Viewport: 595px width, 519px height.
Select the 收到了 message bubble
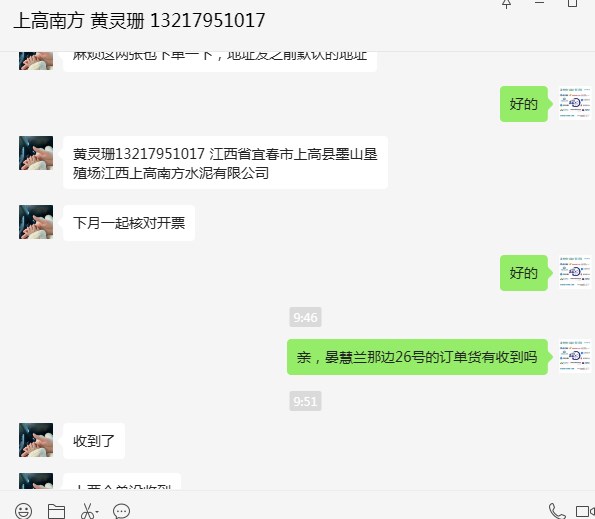click(x=94, y=441)
